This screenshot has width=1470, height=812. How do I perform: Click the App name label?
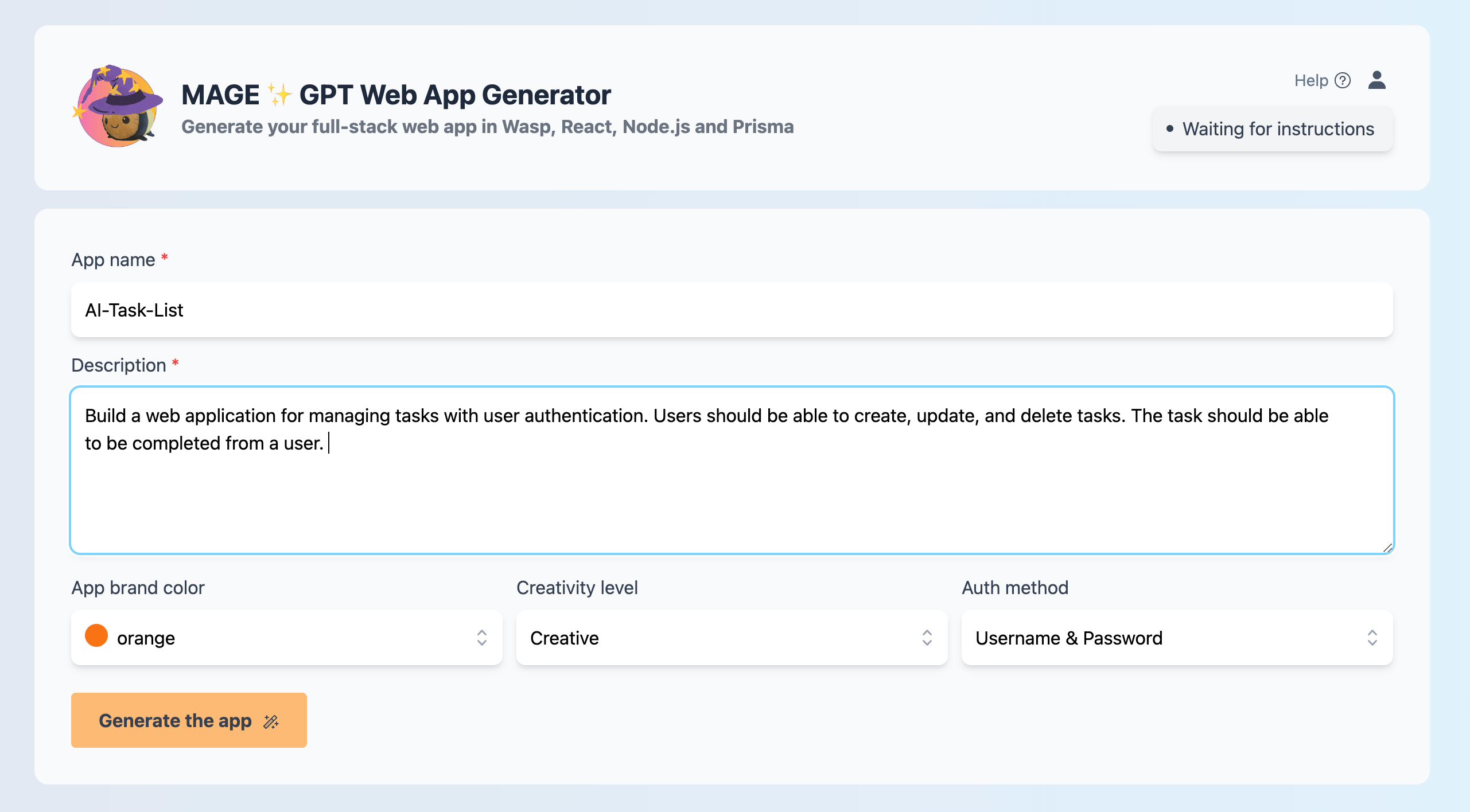tap(113, 260)
